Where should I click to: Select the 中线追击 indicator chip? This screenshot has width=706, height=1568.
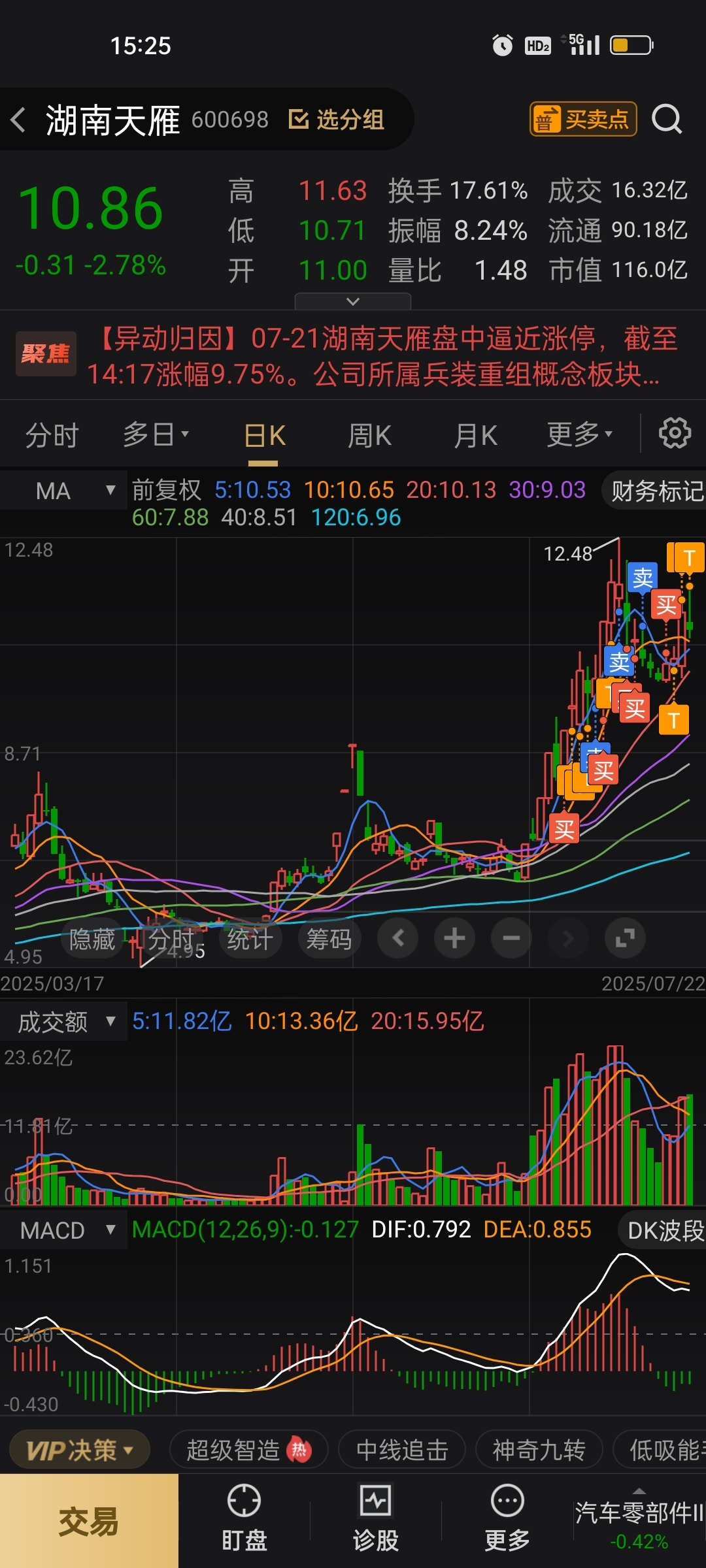pos(402,1450)
